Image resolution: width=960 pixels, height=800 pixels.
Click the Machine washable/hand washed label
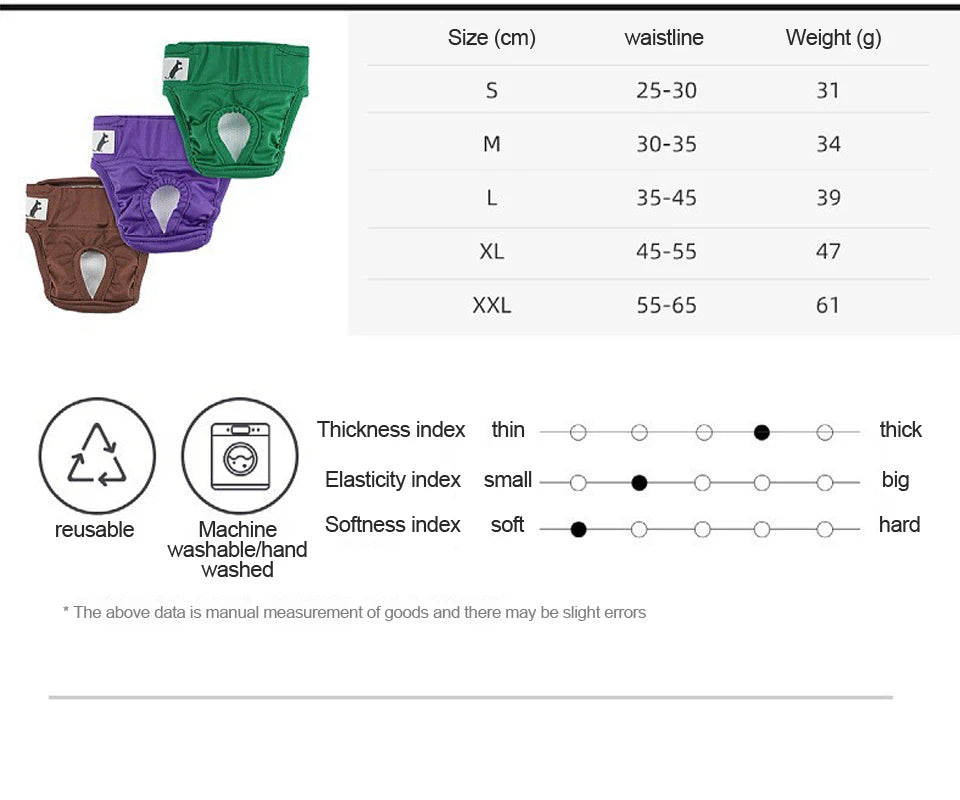point(238,549)
